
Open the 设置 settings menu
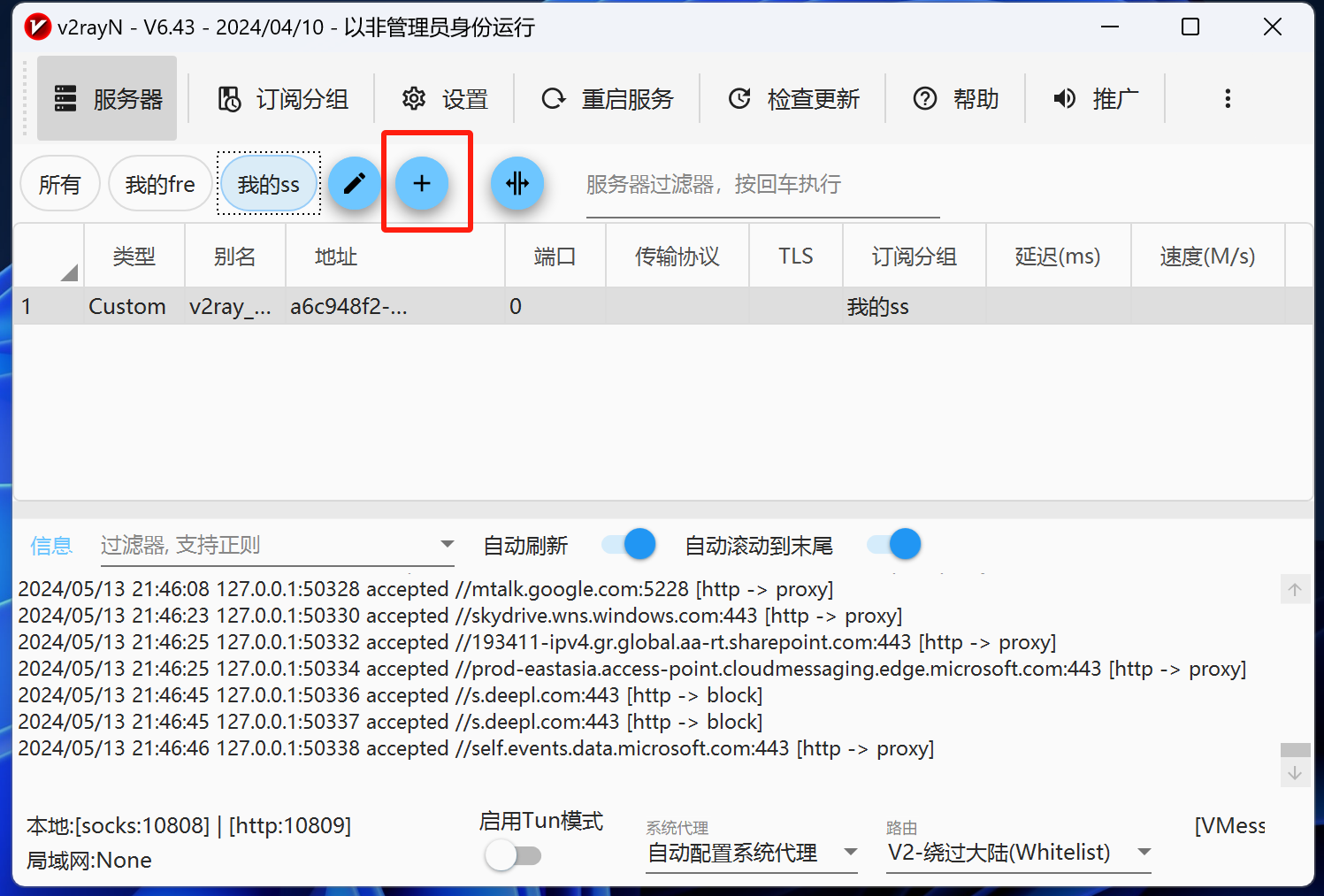[x=445, y=98]
